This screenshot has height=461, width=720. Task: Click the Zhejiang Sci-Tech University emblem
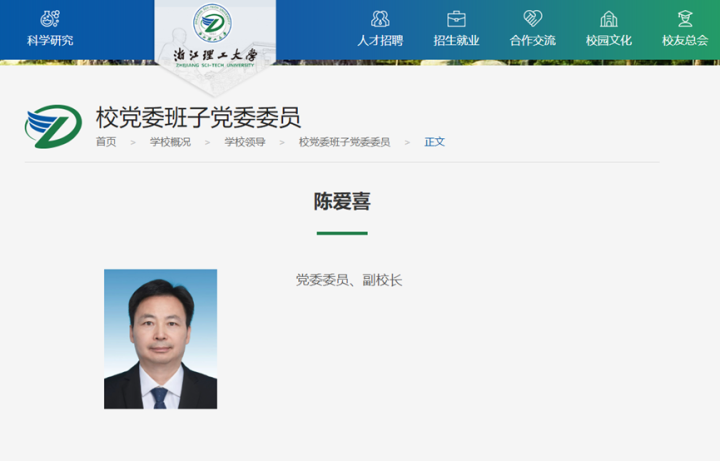click(212, 21)
